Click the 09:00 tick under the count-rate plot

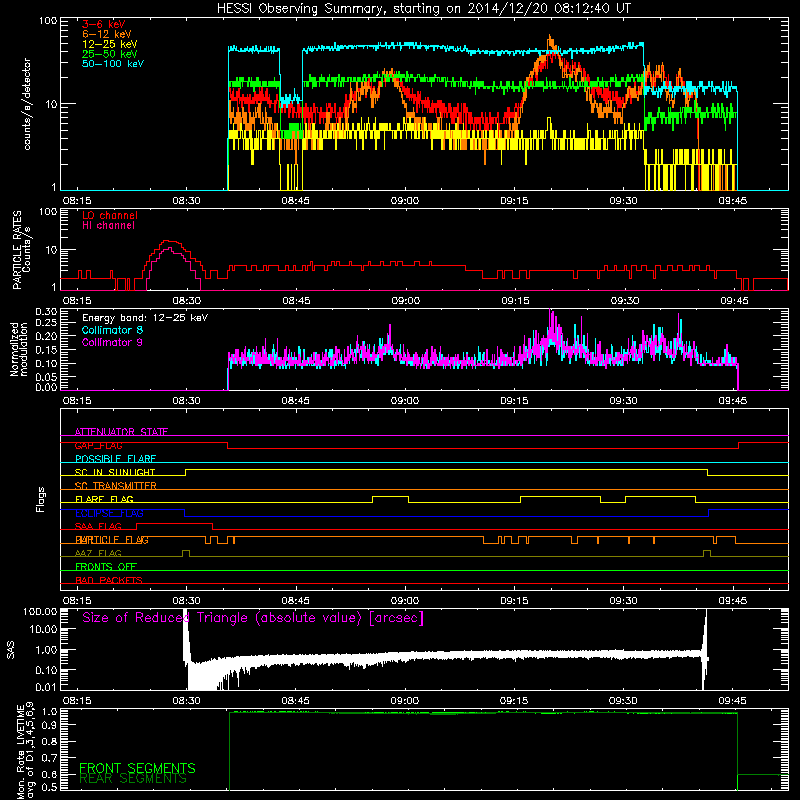coord(405,201)
